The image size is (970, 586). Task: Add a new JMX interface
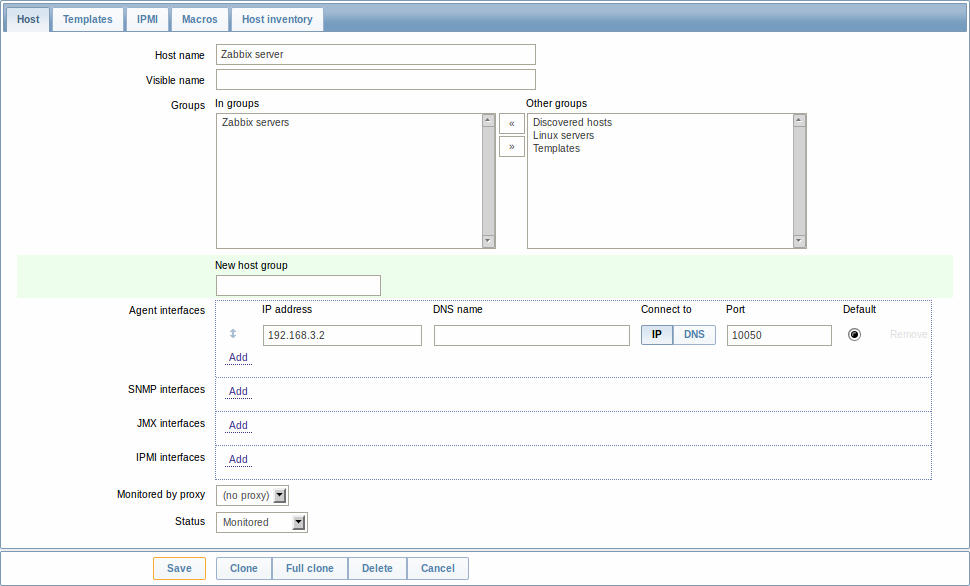click(x=238, y=426)
